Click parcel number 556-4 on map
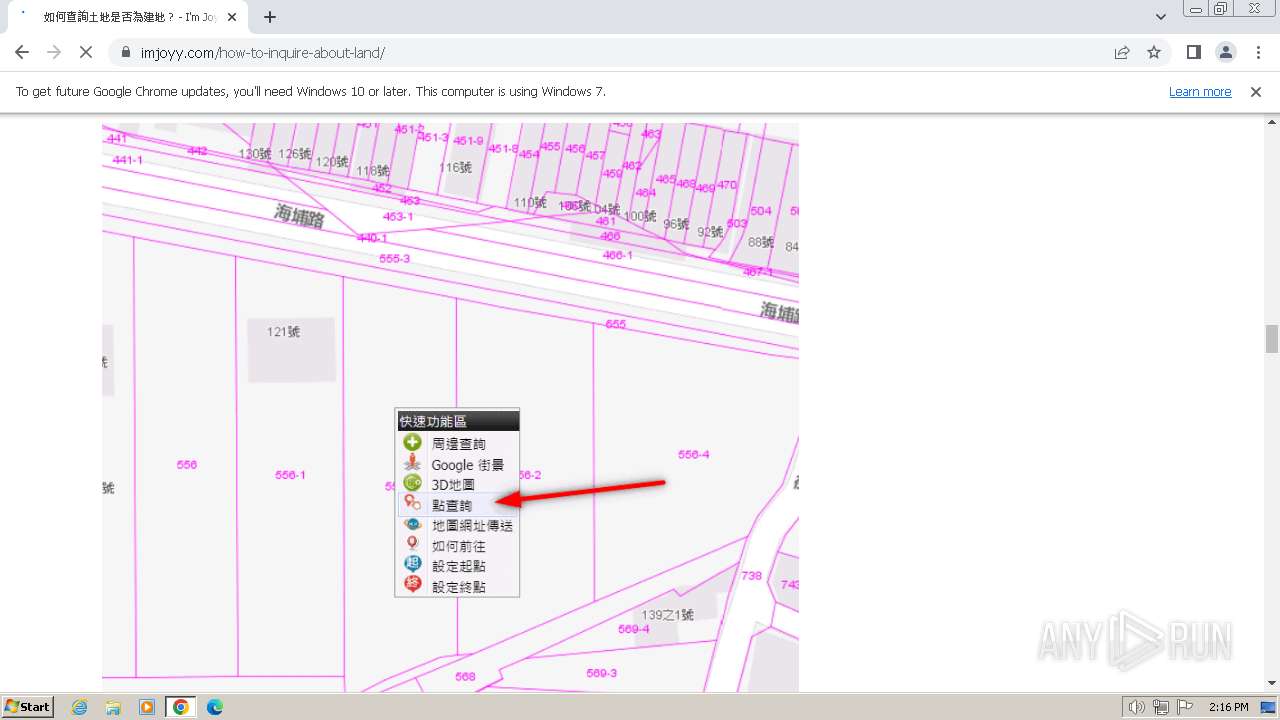The image size is (1280, 720). point(693,454)
